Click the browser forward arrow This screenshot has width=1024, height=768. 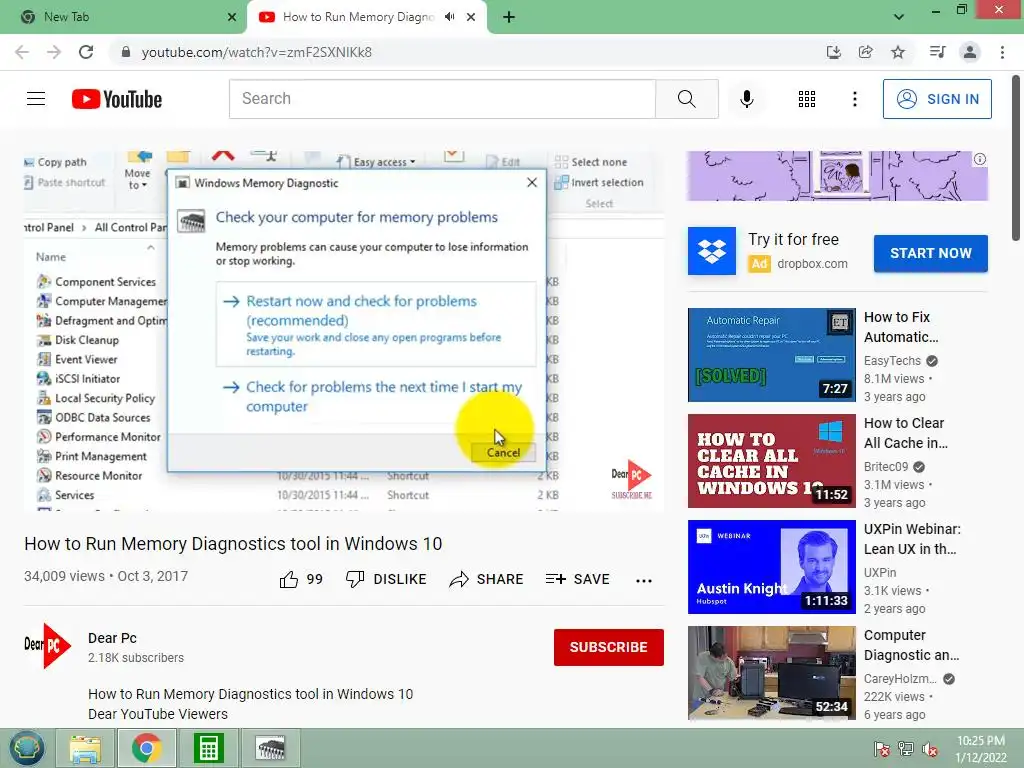pos(54,52)
